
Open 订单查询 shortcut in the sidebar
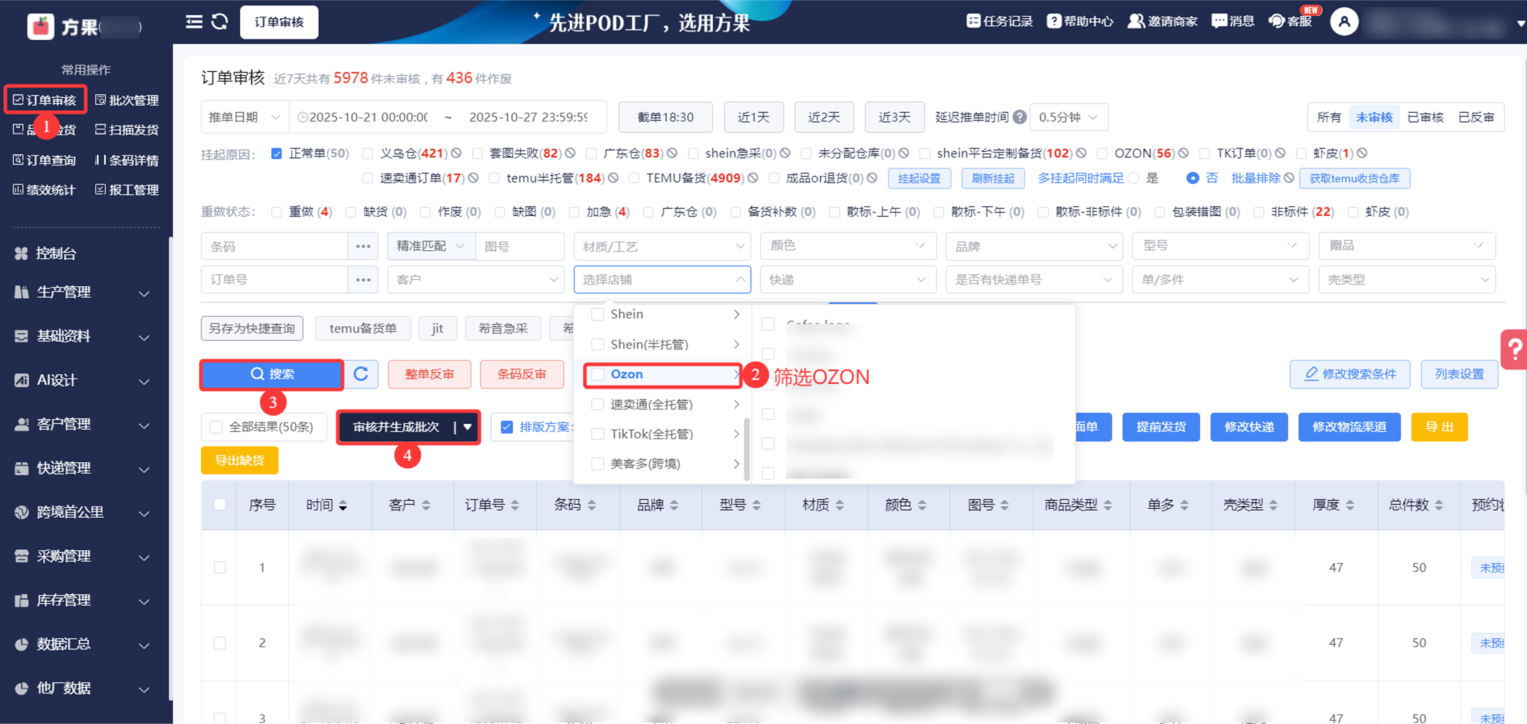click(x=44, y=160)
